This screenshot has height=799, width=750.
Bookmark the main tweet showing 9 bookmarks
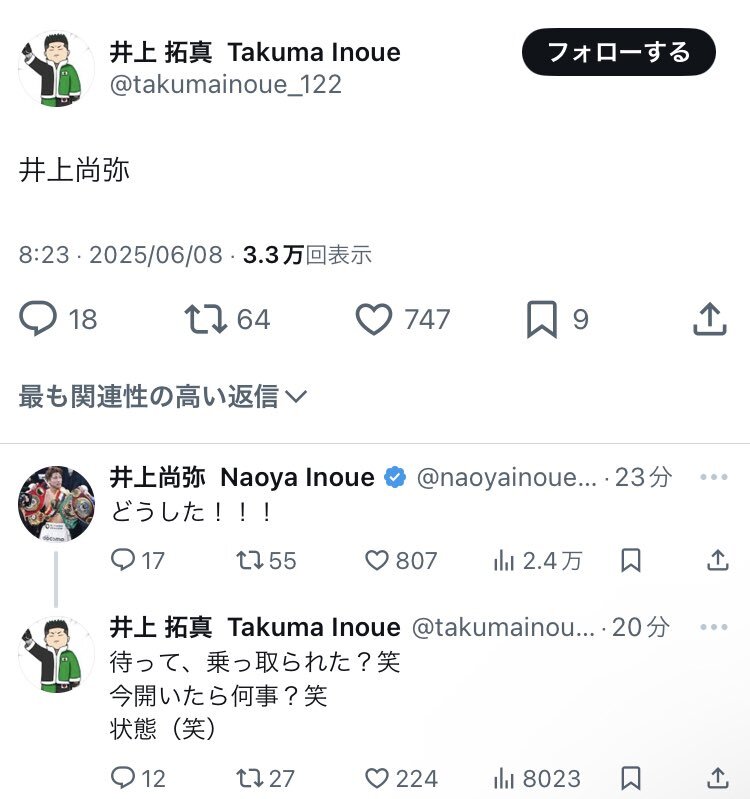click(x=557, y=319)
